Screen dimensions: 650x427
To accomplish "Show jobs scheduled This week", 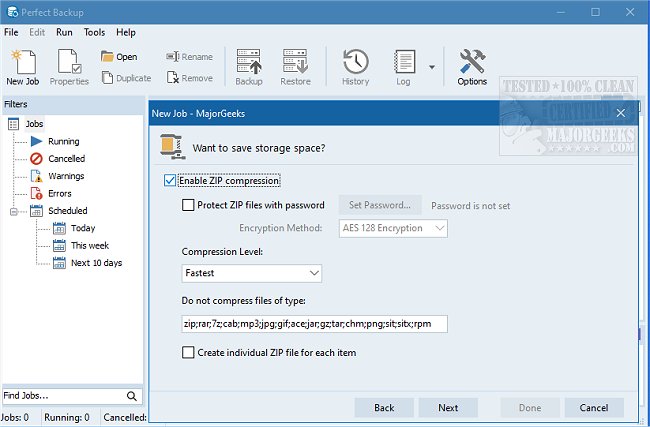I will [90, 246].
